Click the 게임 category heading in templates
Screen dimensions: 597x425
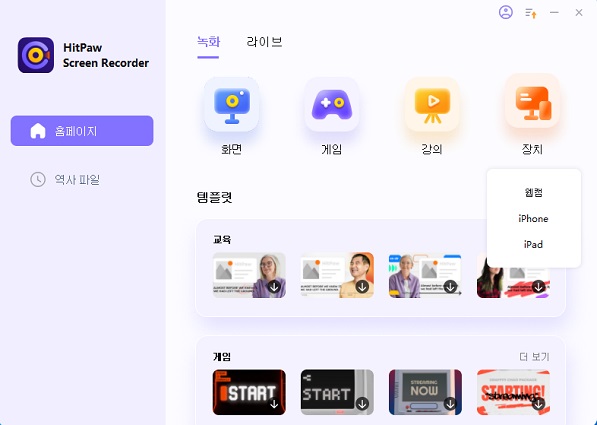222,357
